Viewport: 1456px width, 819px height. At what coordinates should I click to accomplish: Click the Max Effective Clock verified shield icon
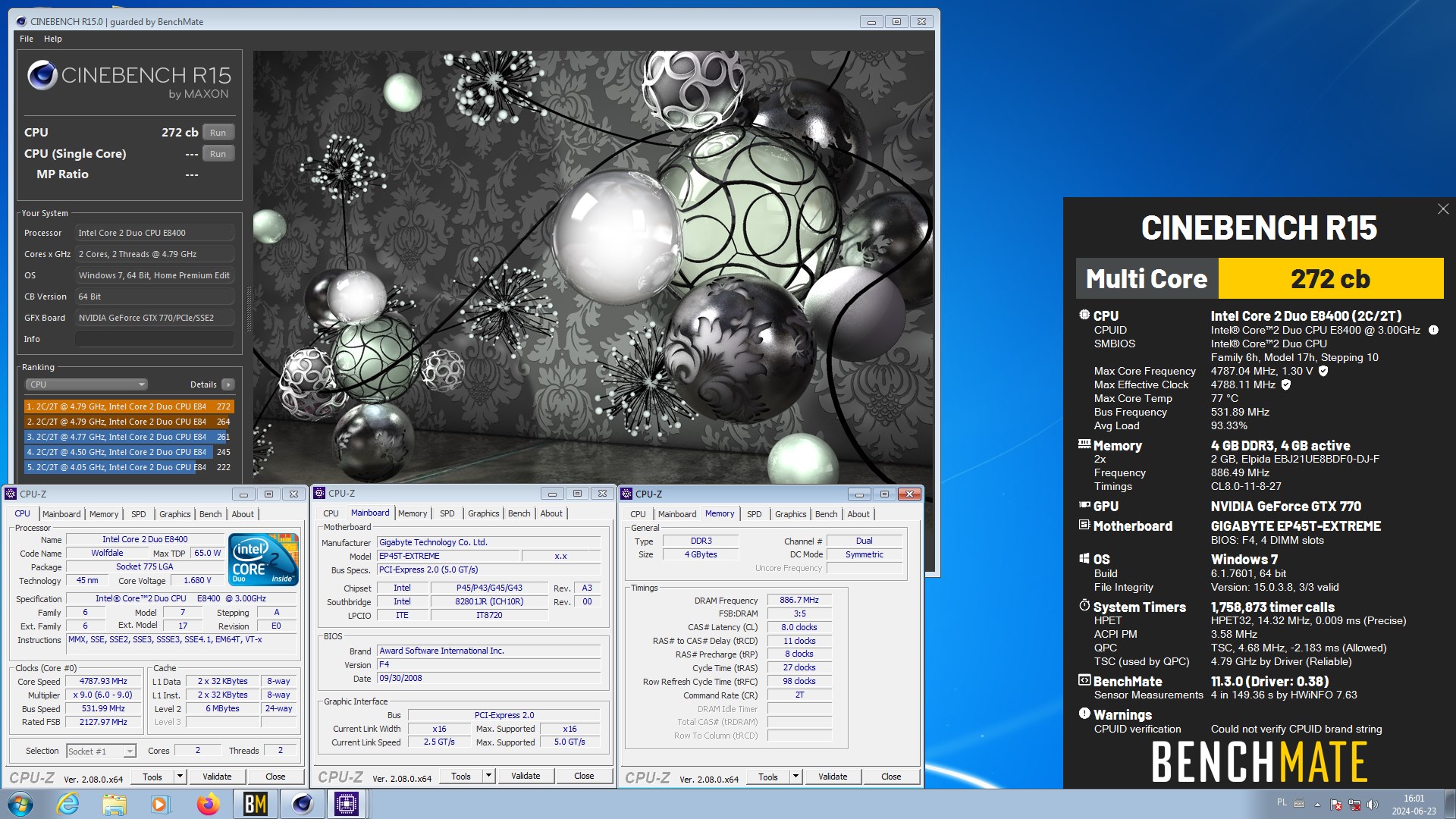point(1286,384)
